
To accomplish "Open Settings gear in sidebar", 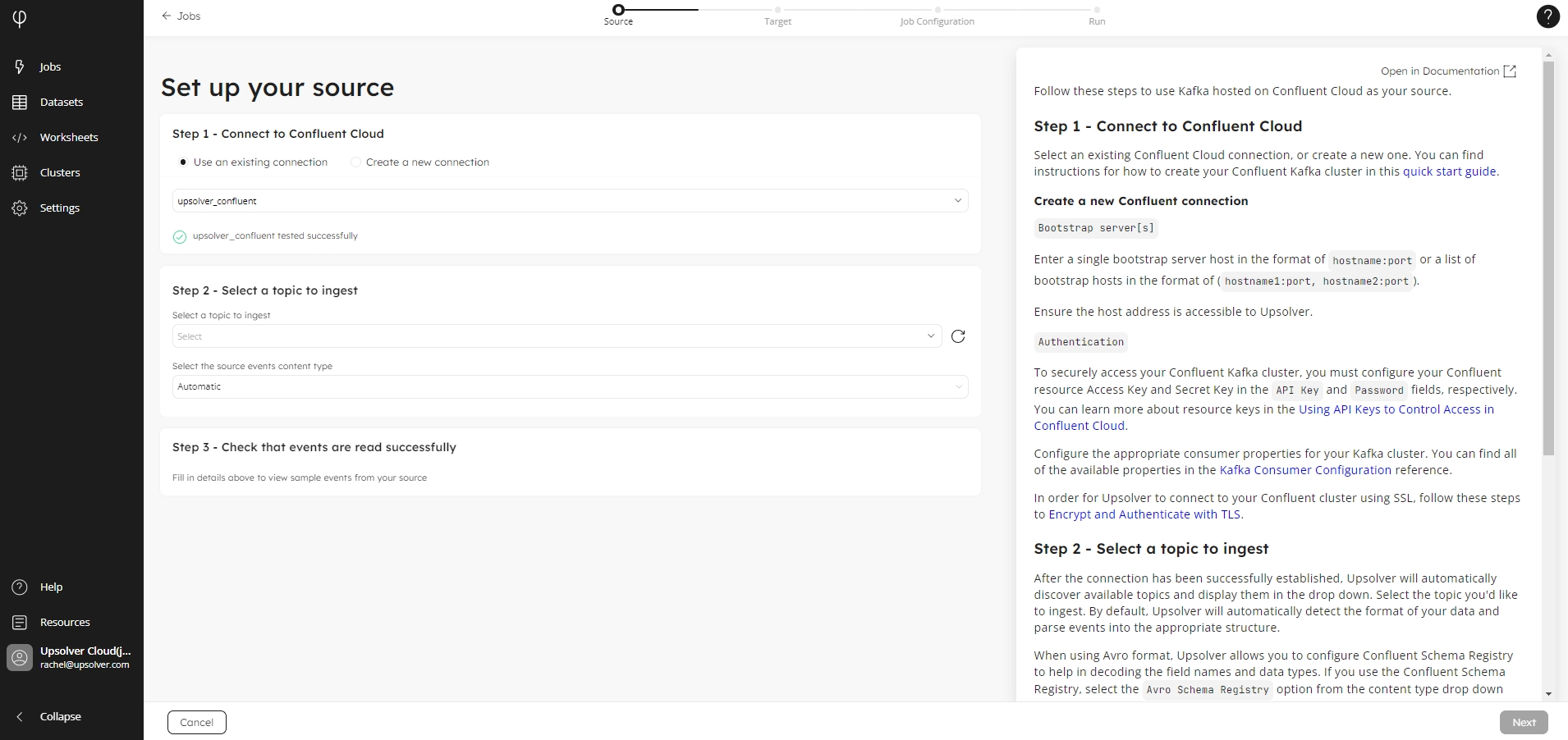I will coord(20,208).
